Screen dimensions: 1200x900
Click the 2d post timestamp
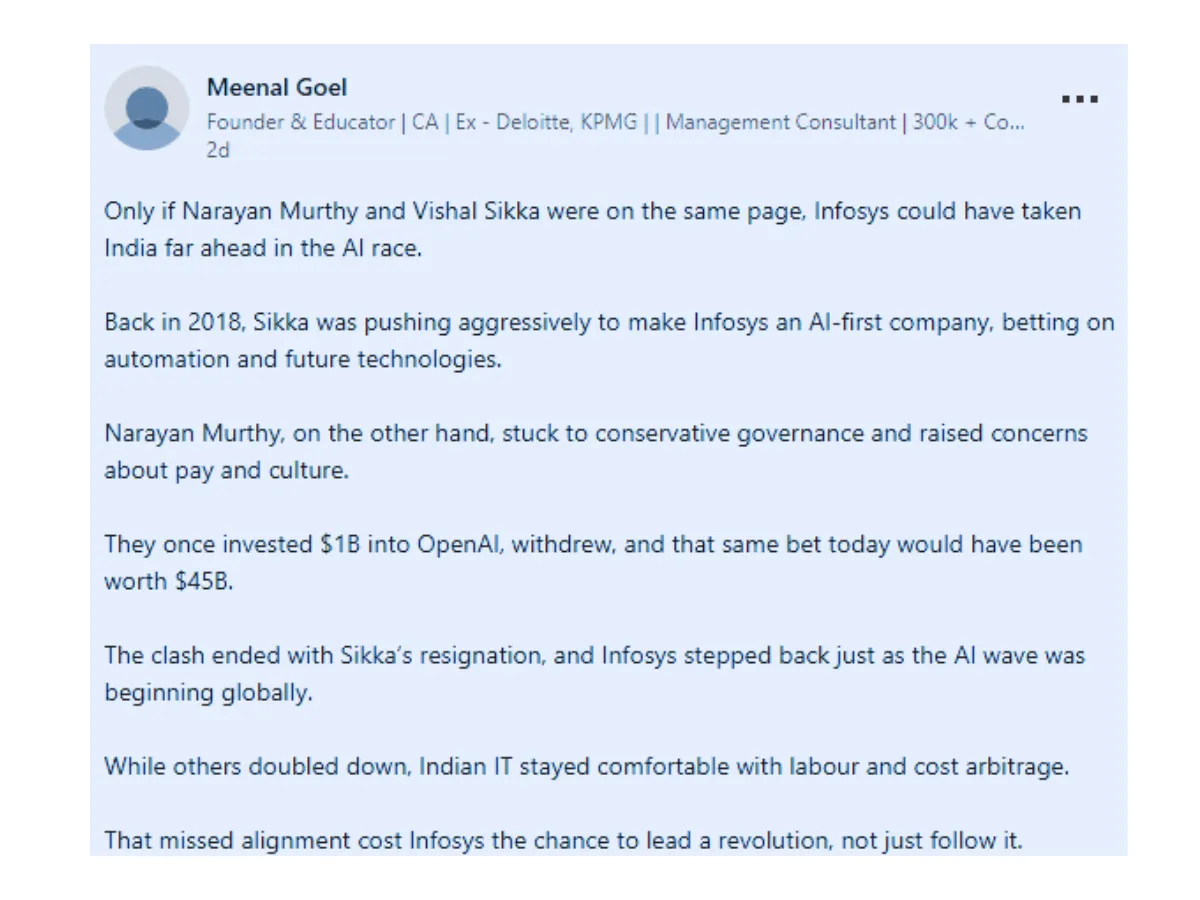[218, 150]
